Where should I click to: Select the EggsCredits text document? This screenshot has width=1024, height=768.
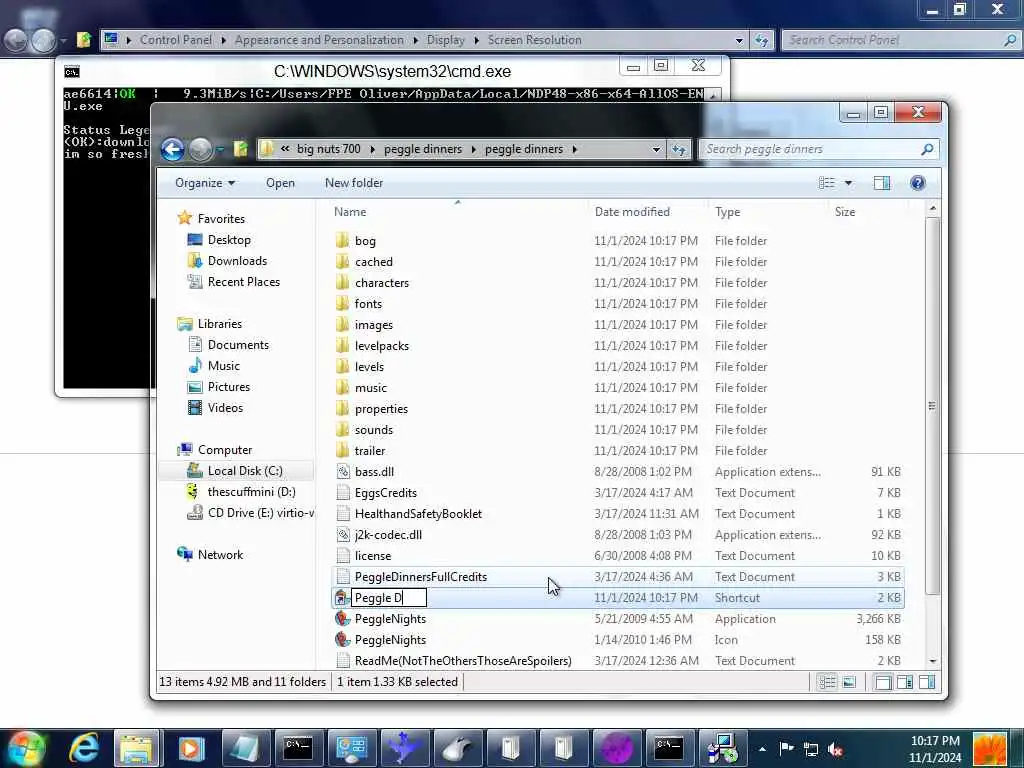(x=385, y=492)
